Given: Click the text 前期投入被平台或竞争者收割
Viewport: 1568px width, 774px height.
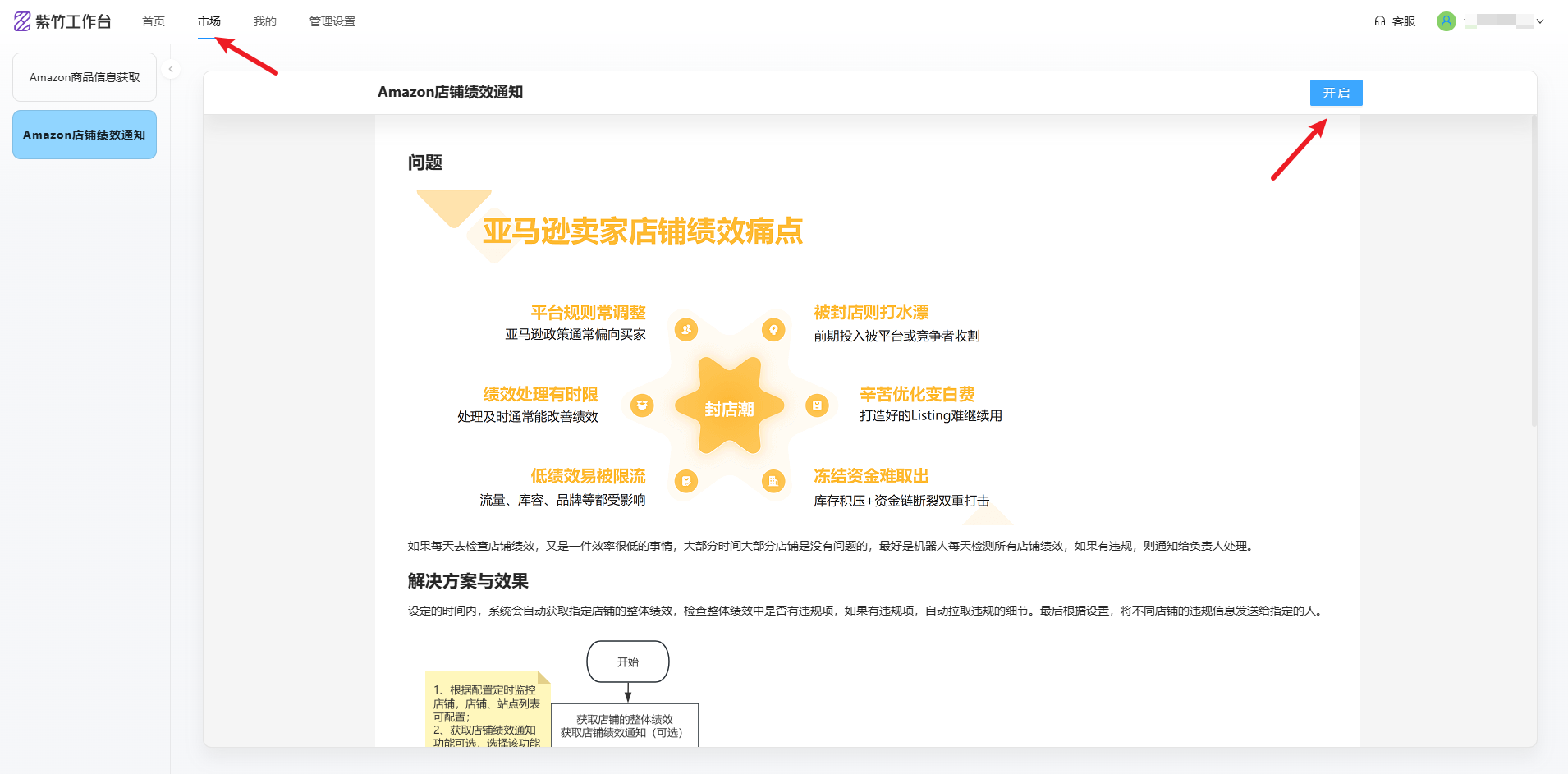Looking at the screenshot, I should 896,336.
